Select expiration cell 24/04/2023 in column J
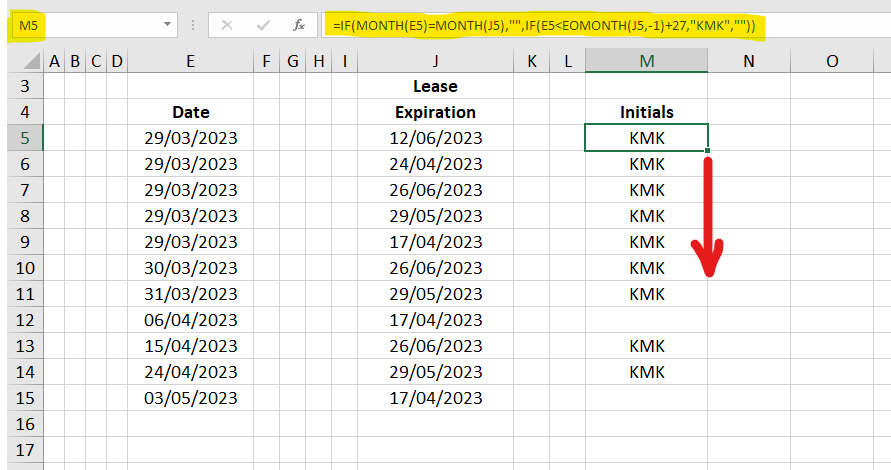Image resolution: width=891 pixels, height=470 pixels. (x=435, y=164)
